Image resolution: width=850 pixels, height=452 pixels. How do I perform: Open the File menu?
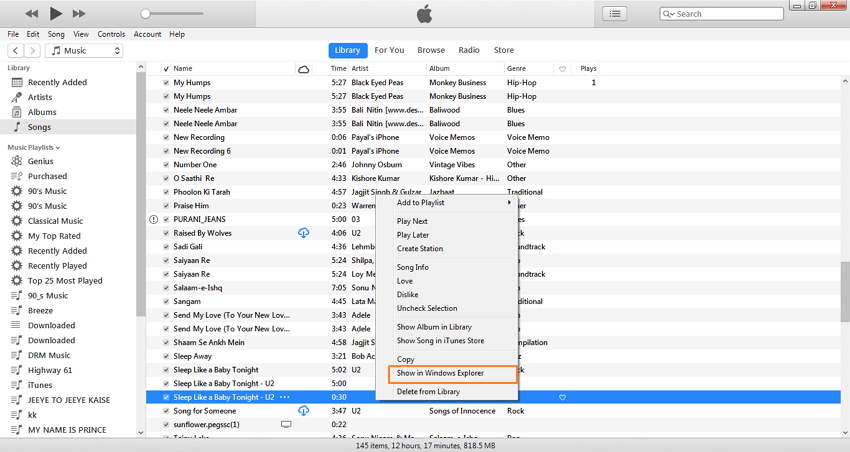[x=13, y=34]
